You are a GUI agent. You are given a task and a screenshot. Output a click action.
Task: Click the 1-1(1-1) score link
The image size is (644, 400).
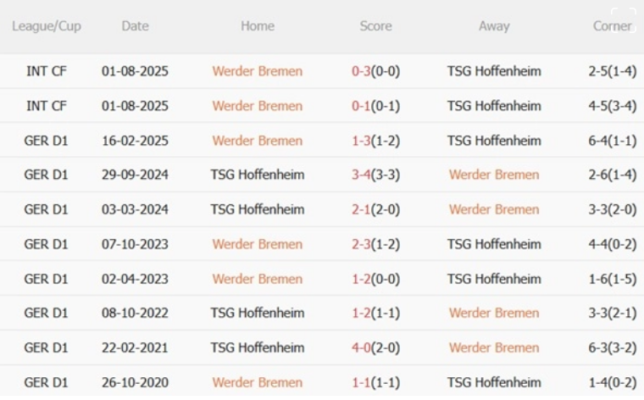tap(375, 382)
